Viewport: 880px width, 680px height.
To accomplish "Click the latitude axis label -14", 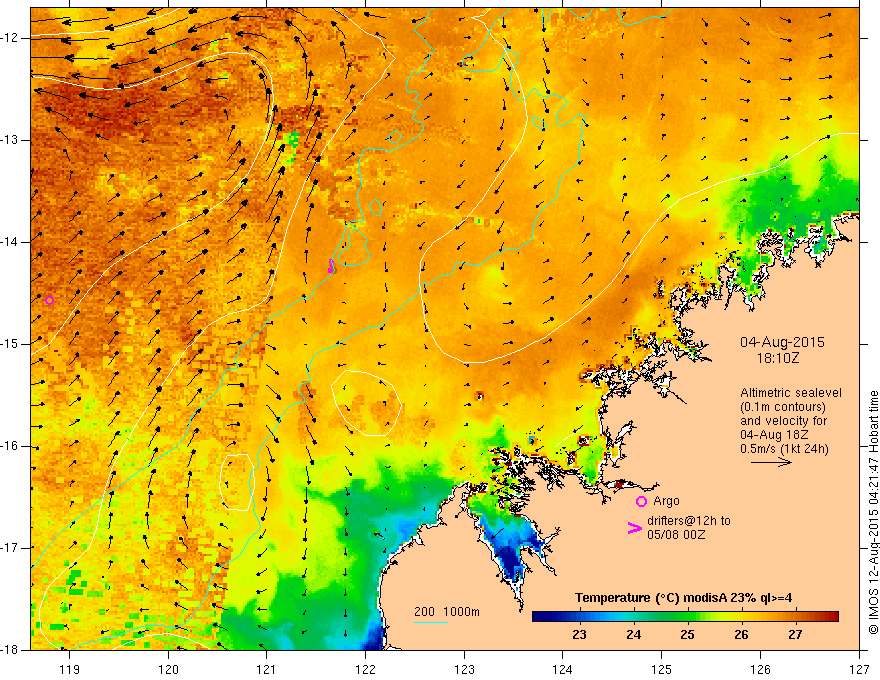I will (x=11, y=242).
